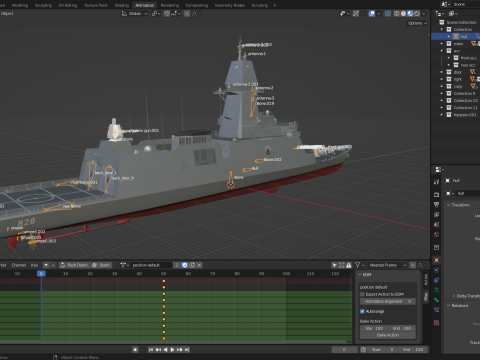Click keyframe at frame 50 summary row
The width and height of the screenshot is (480, 360).
164,281
